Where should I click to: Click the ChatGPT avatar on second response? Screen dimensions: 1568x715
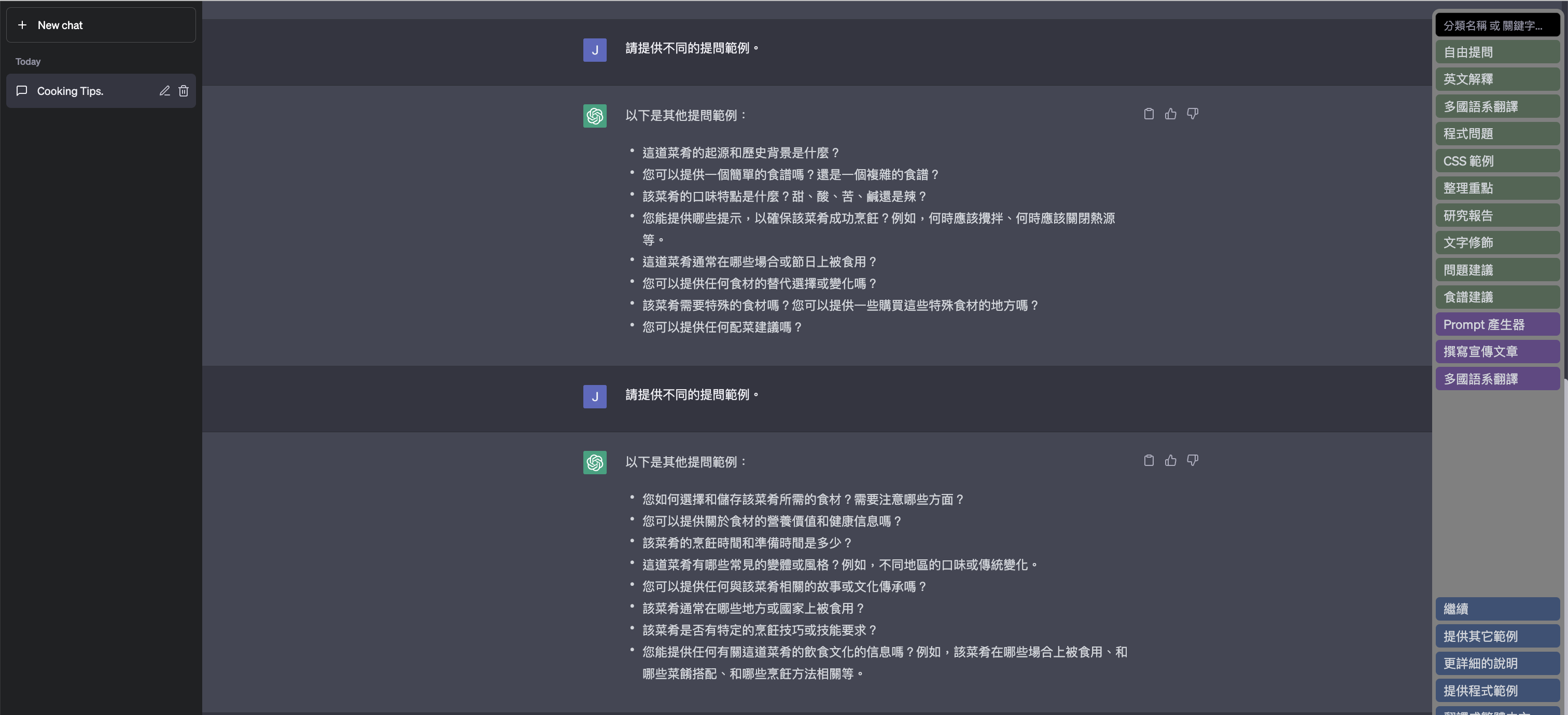click(594, 463)
